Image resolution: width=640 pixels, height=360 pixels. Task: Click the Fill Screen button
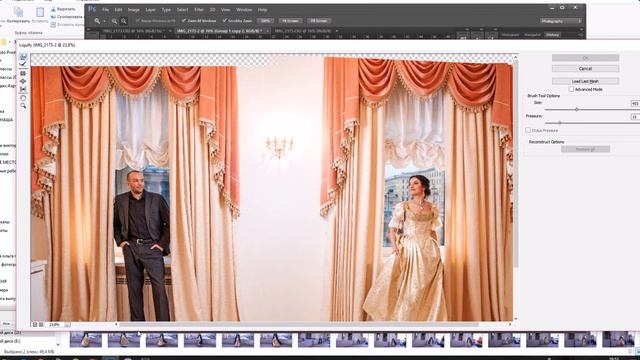coord(319,21)
